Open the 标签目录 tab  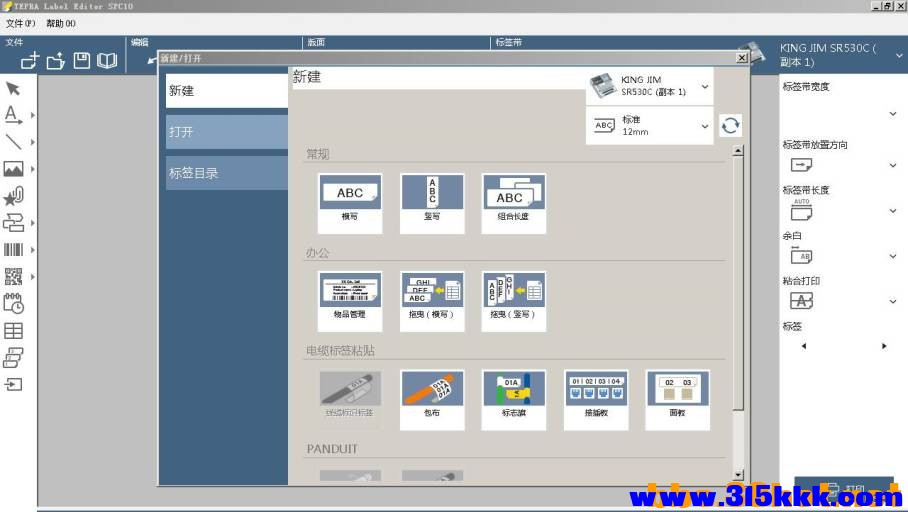coord(227,173)
